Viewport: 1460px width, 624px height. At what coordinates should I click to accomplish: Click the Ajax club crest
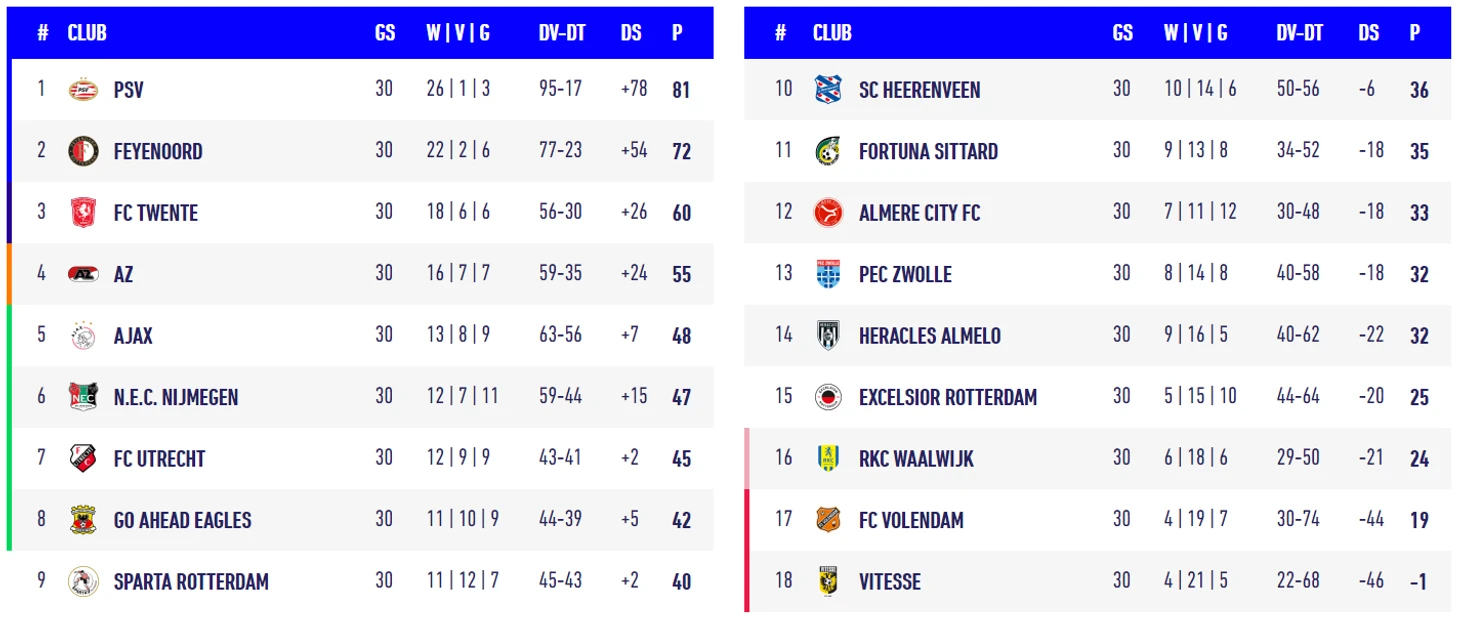click(x=83, y=335)
